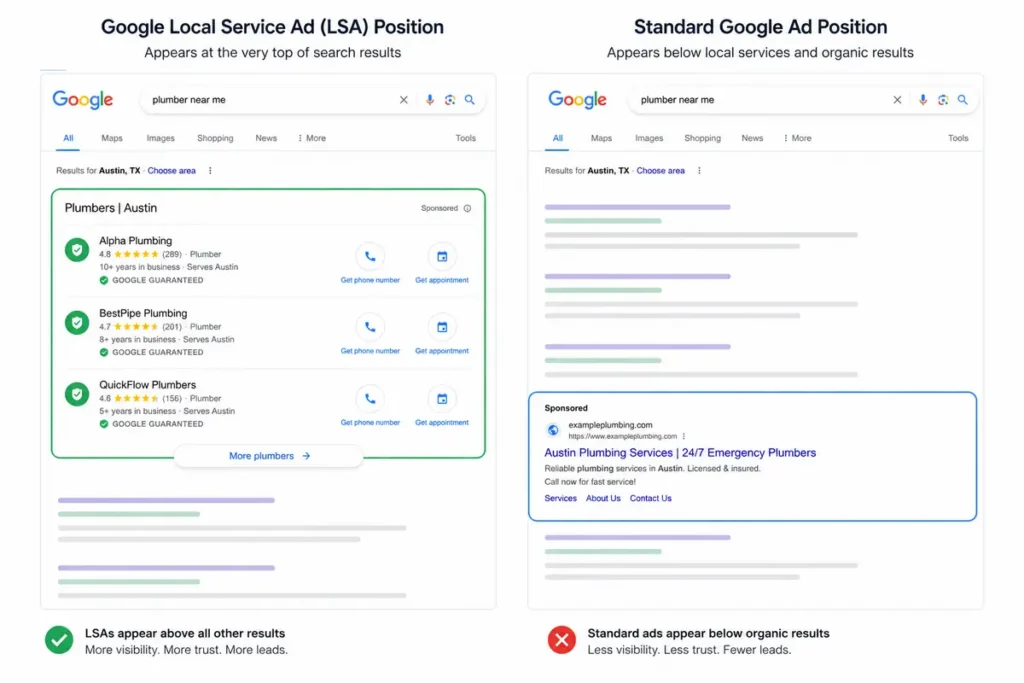Click the magnifier search icon in left search box
Viewport: 1024px width, 683px height.
pos(470,100)
